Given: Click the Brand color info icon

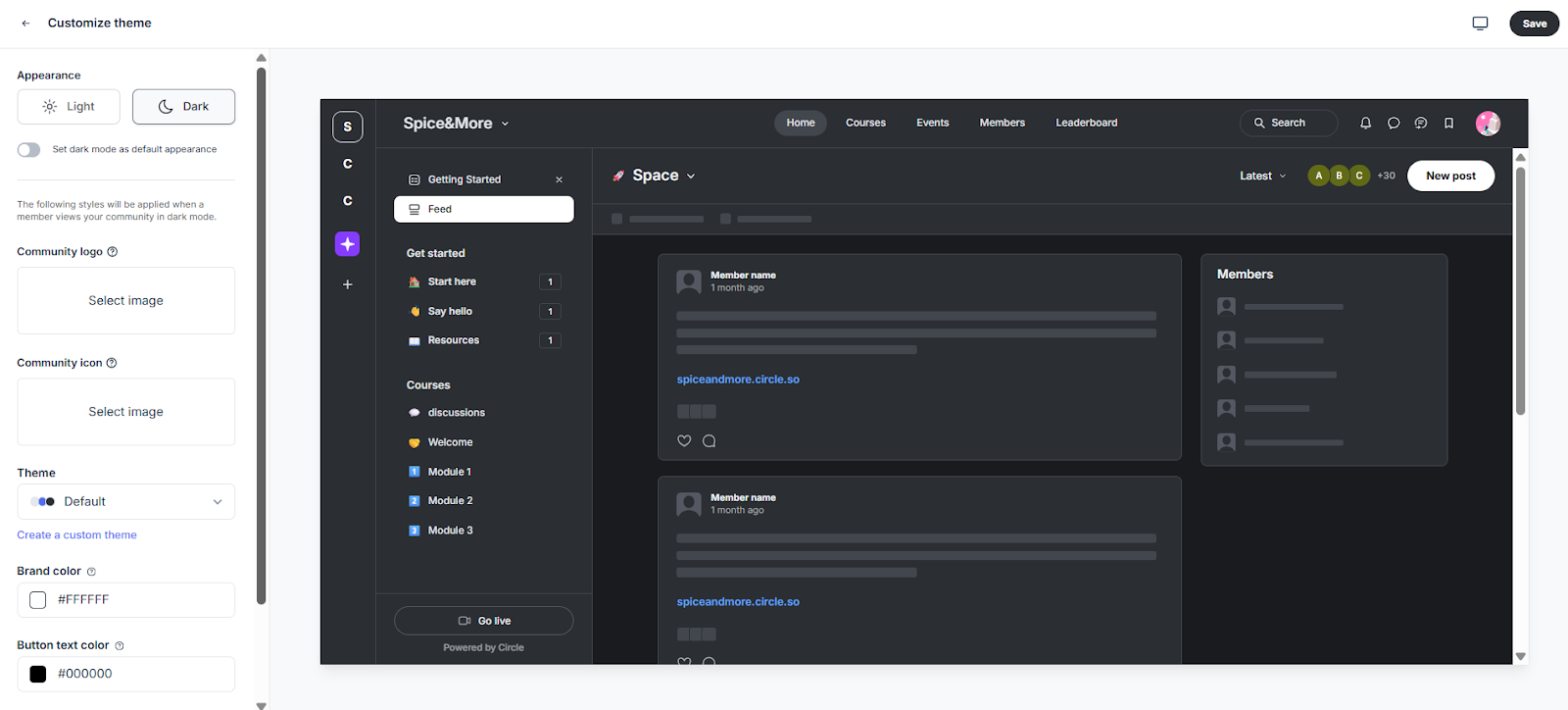Looking at the screenshot, I should click(x=92, y=572).
